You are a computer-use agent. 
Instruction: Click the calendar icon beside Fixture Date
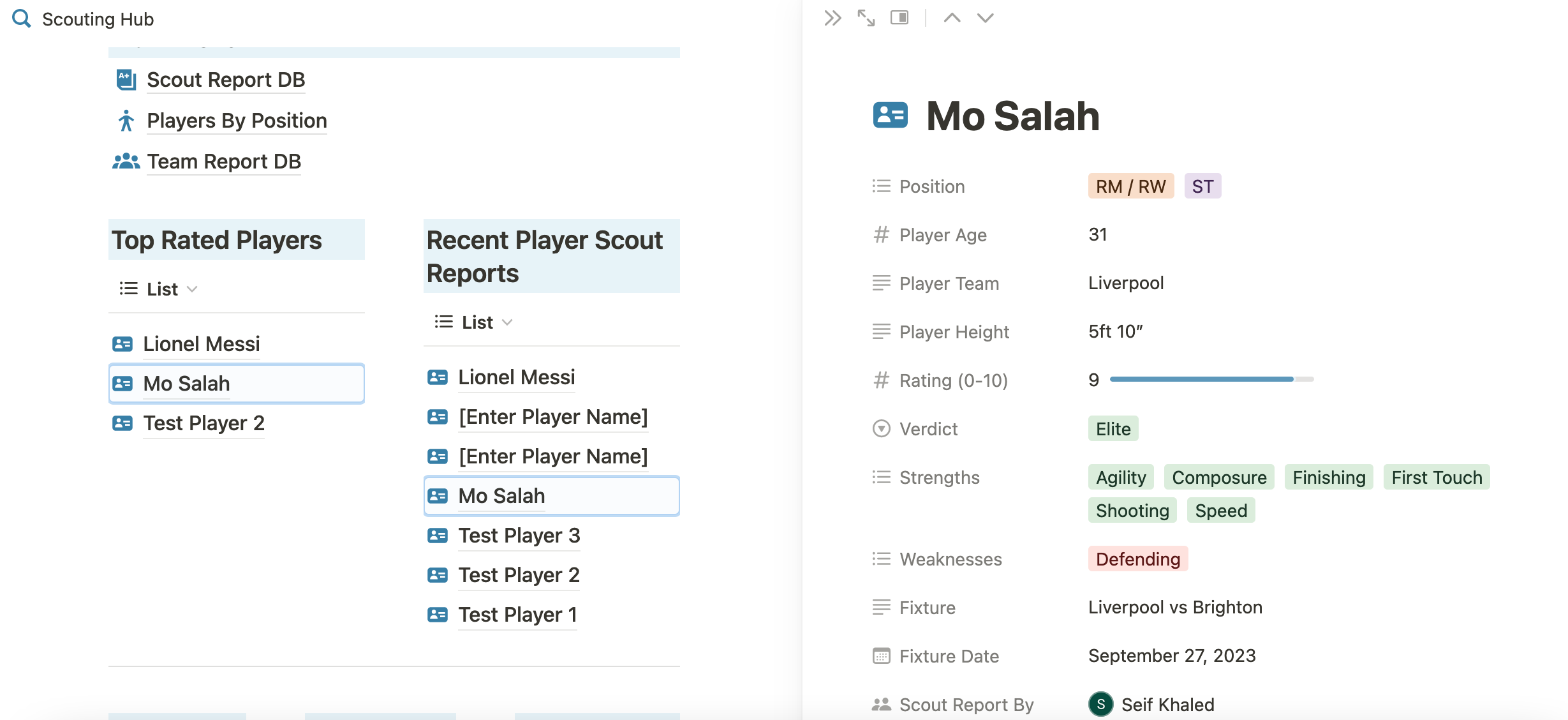coord(881,656)
